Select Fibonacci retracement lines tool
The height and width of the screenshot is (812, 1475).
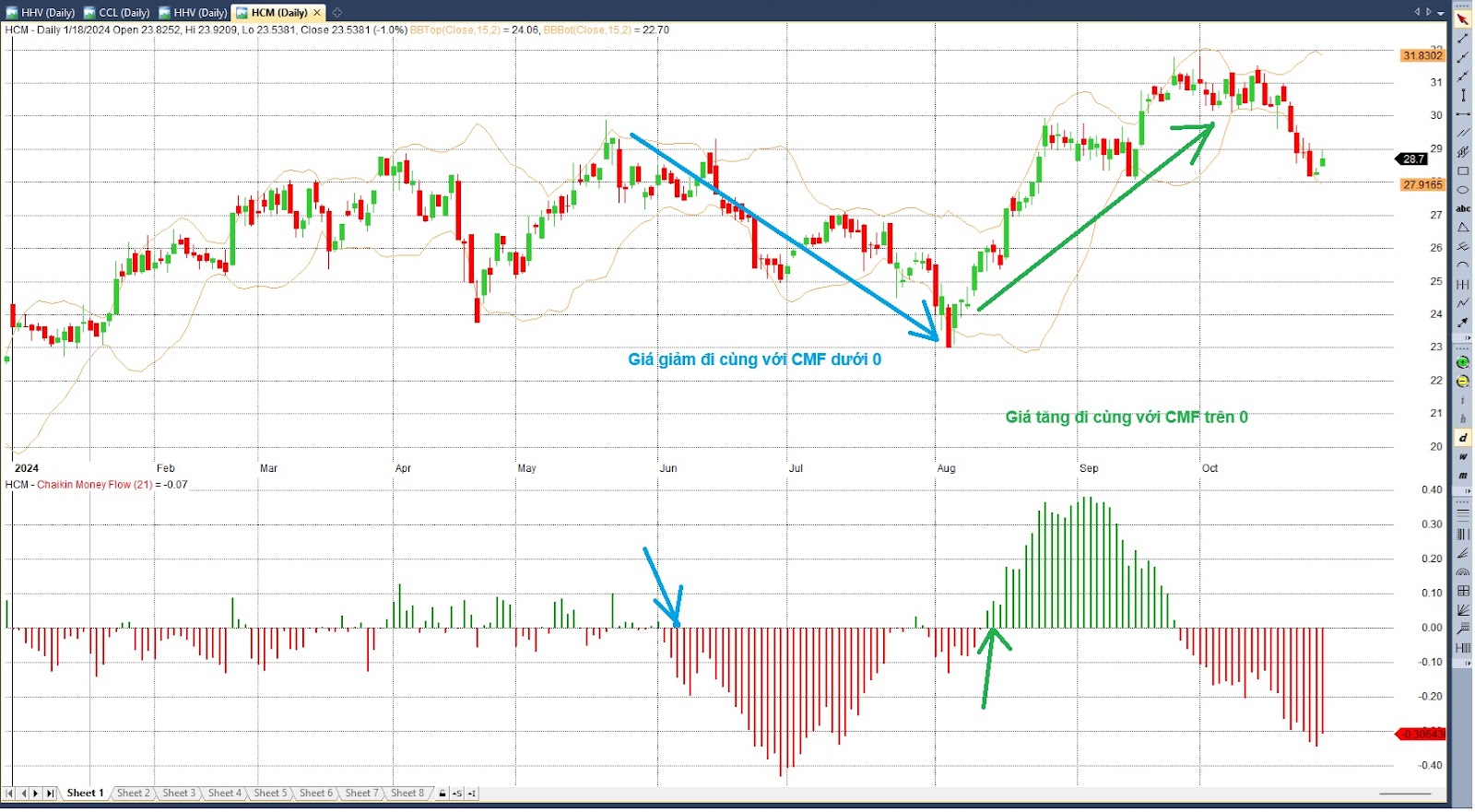coord(1463,513)
